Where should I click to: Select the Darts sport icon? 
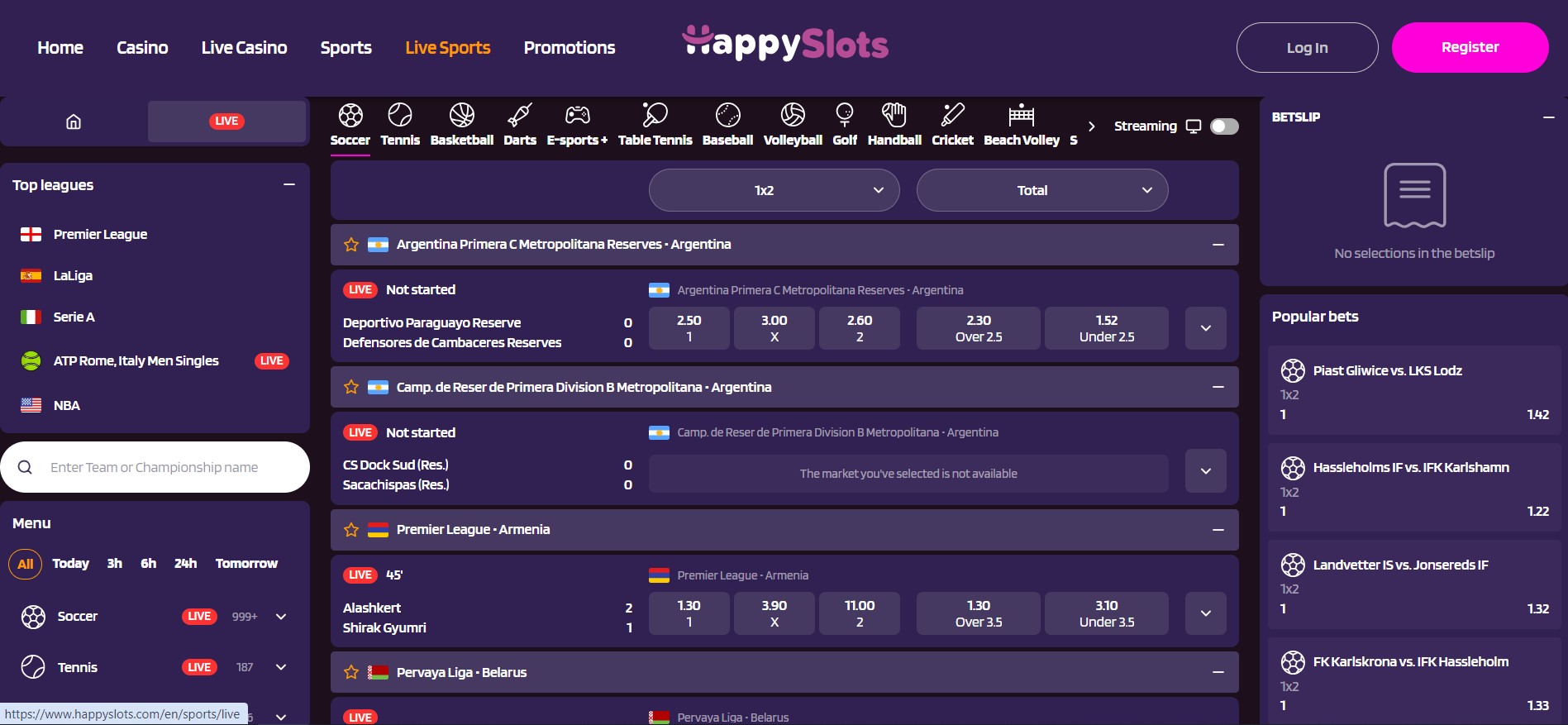pyautogui.click(x=520, y=114)
